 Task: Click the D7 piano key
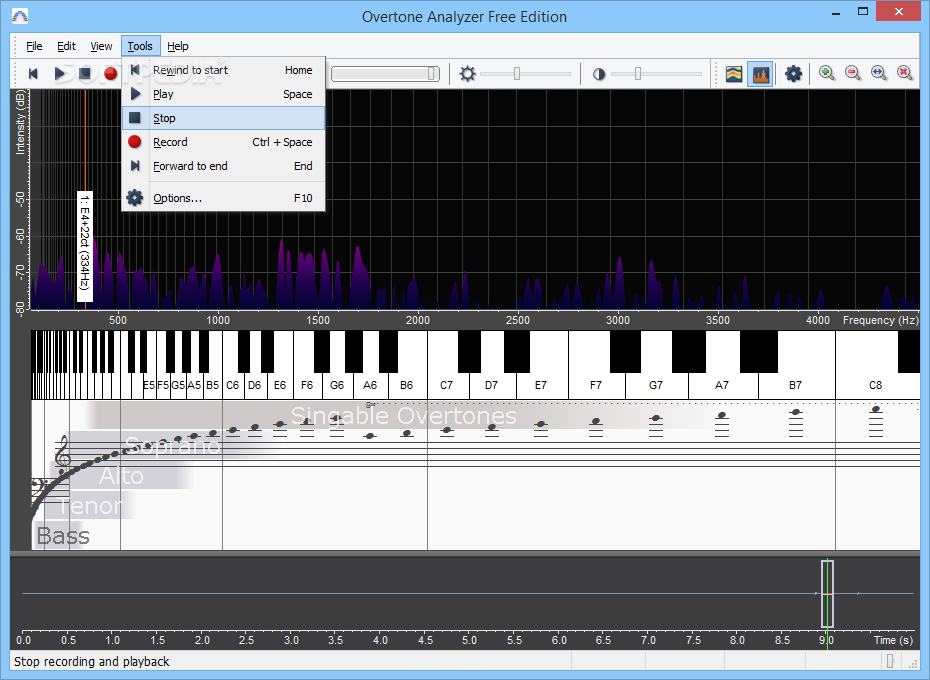[x=491, y=385]
